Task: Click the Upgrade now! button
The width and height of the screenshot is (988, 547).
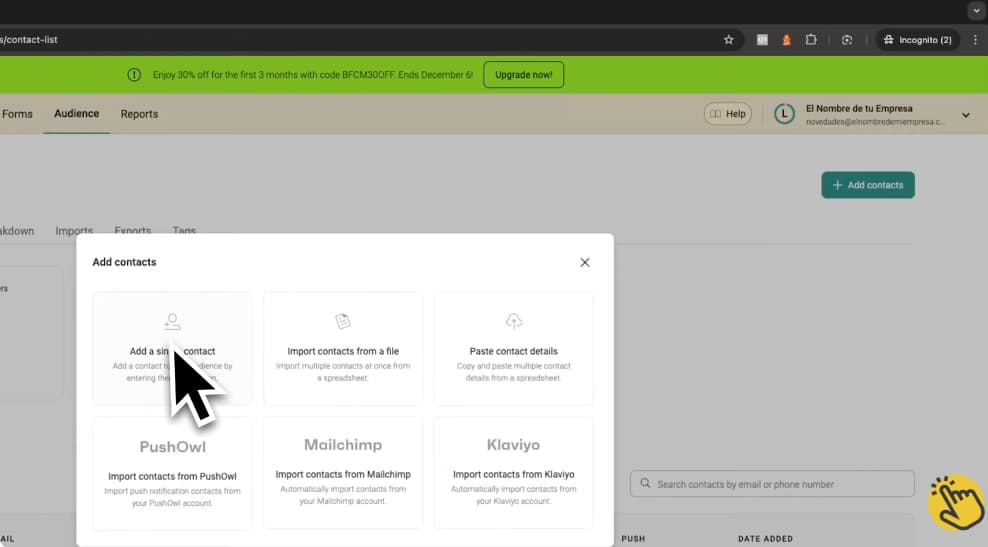Action: click(524, 74)
